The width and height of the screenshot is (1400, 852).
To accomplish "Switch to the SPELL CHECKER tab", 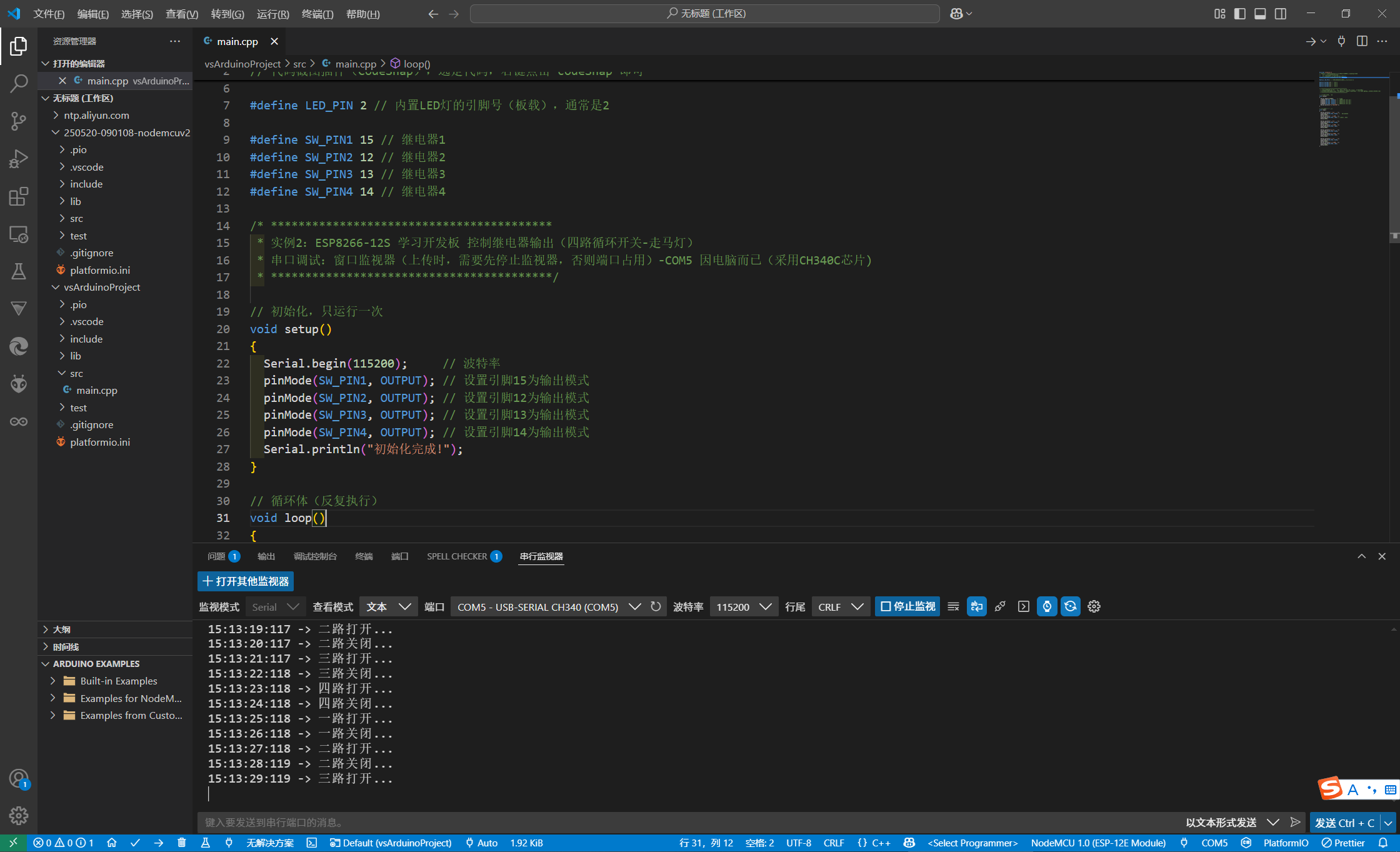I will point(457,556).
